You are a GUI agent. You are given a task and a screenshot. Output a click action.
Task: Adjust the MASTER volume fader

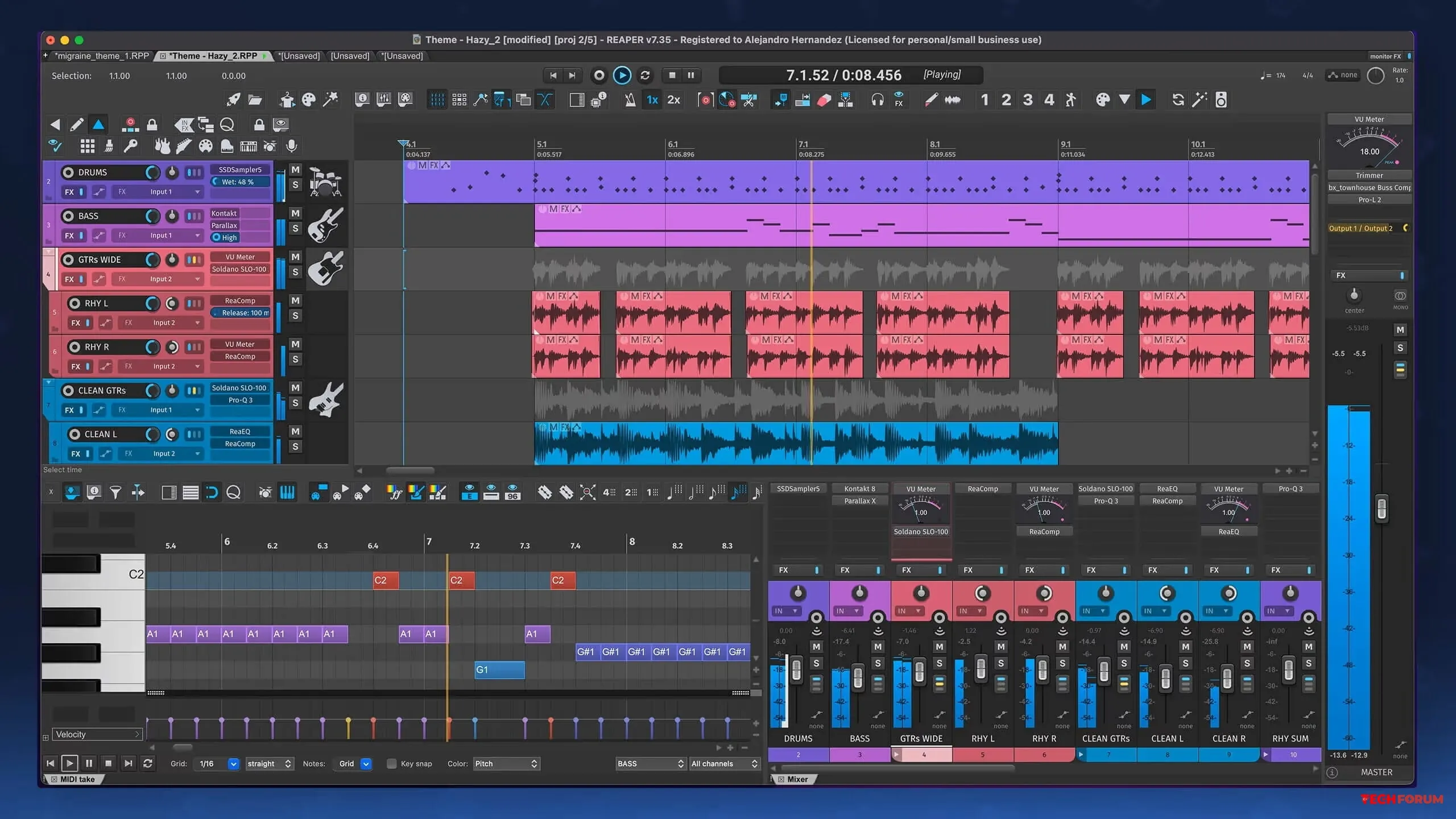(x=1381, y=509)
